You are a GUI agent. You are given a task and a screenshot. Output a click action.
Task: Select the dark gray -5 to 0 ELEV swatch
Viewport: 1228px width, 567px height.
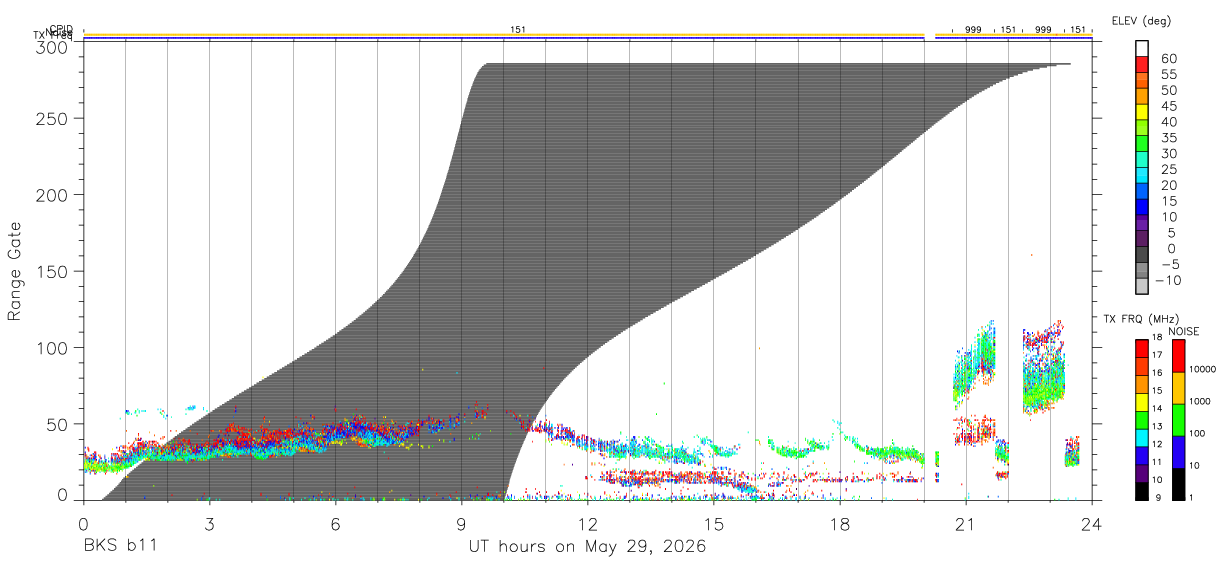click(1142, 254)
